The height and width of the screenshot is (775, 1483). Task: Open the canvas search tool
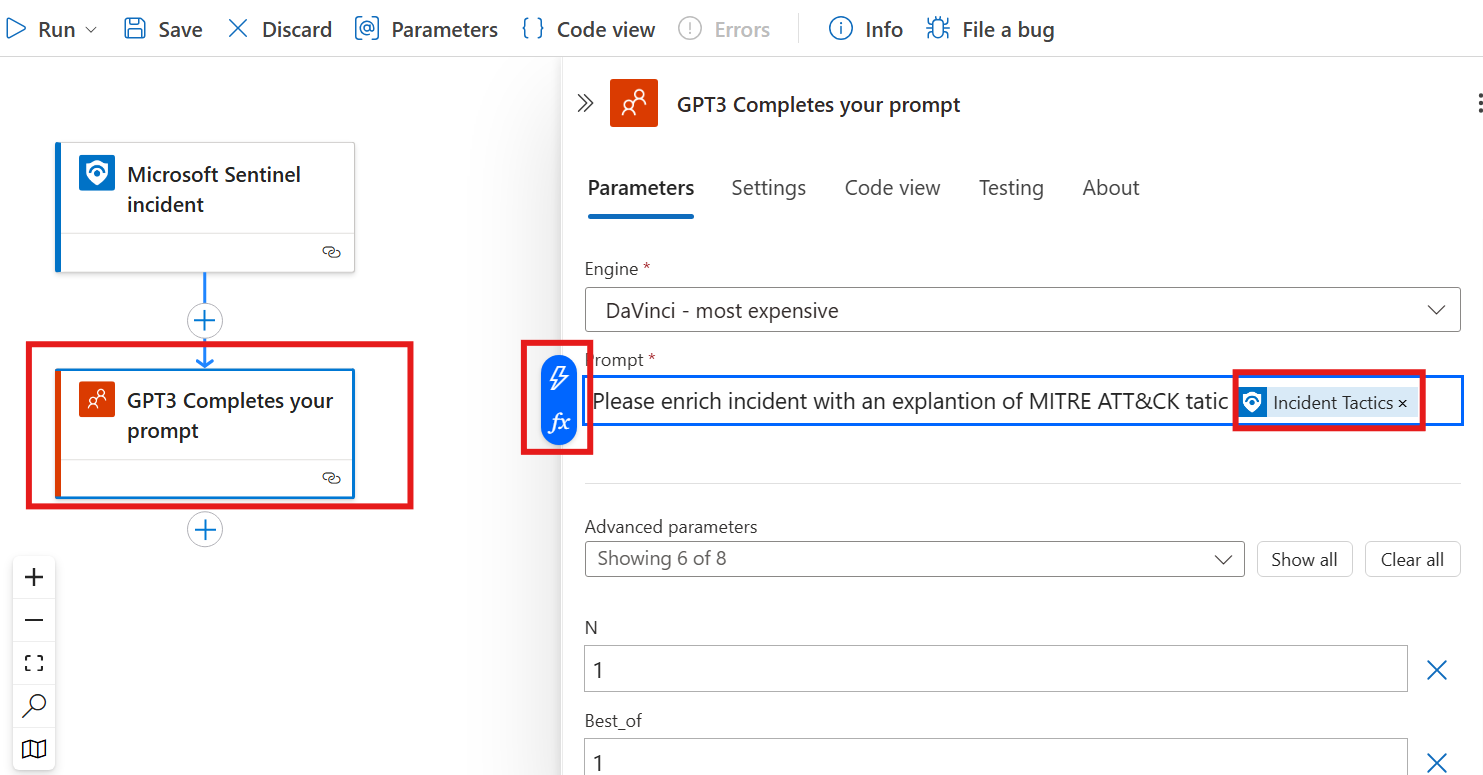(34, 706)
